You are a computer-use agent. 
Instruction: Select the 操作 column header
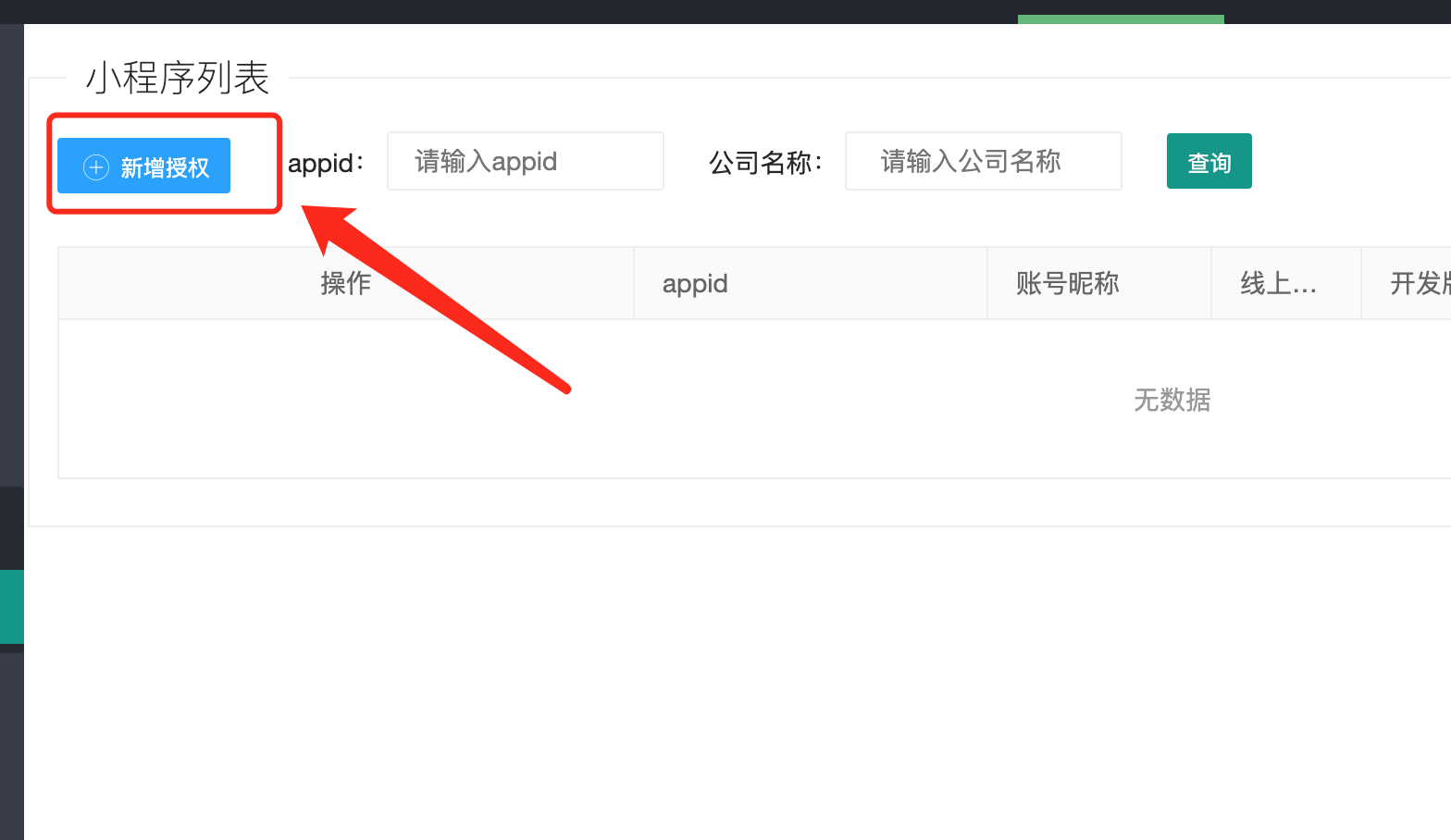346,283
